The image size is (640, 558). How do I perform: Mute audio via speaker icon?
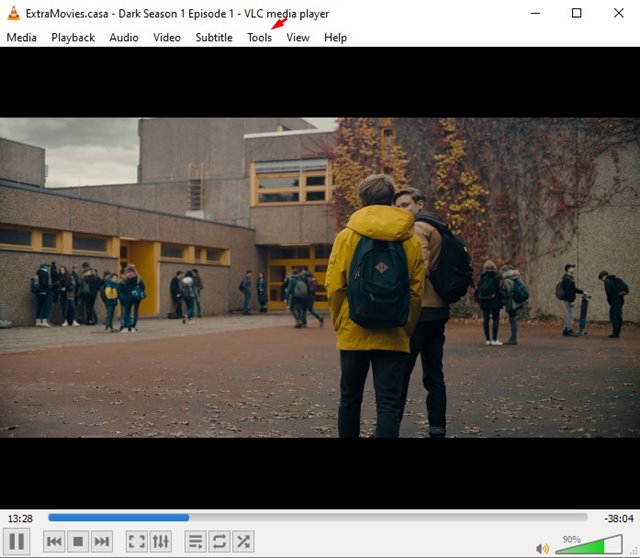click(542, 548)
